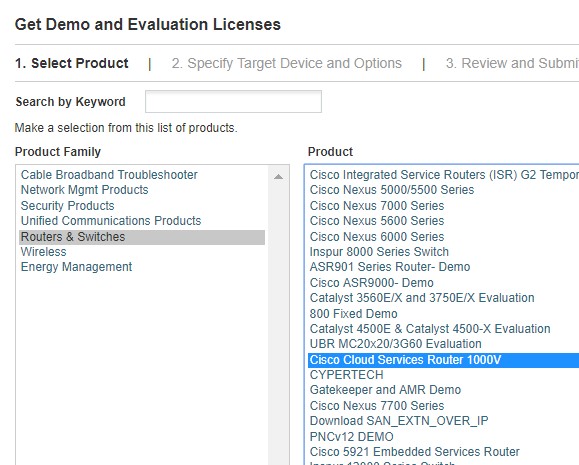Choose Cisco Nexus 7000 Series
This screenshot has height=465, width=579.
377,206
